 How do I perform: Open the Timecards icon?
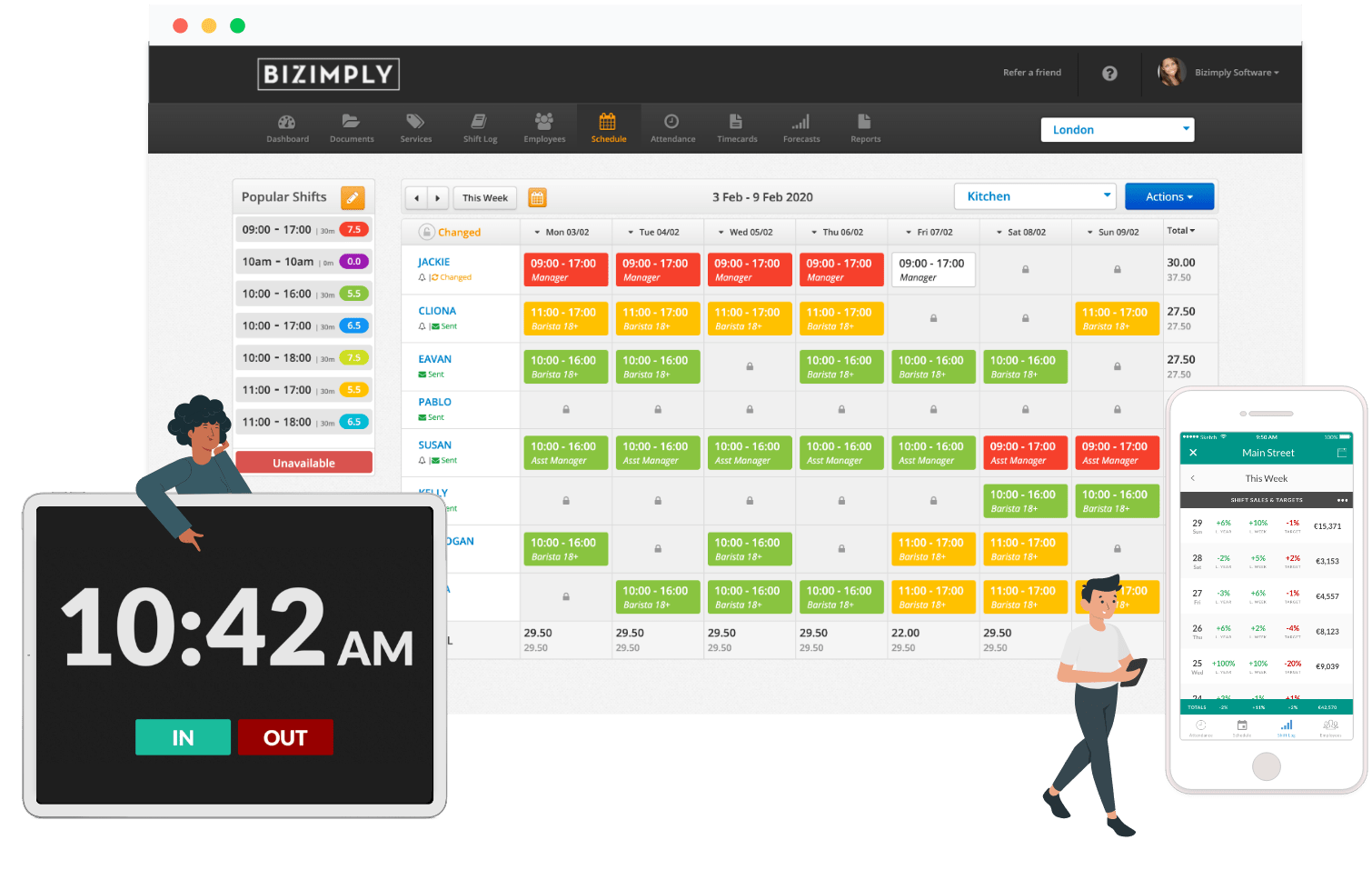(x=736, y=121)
